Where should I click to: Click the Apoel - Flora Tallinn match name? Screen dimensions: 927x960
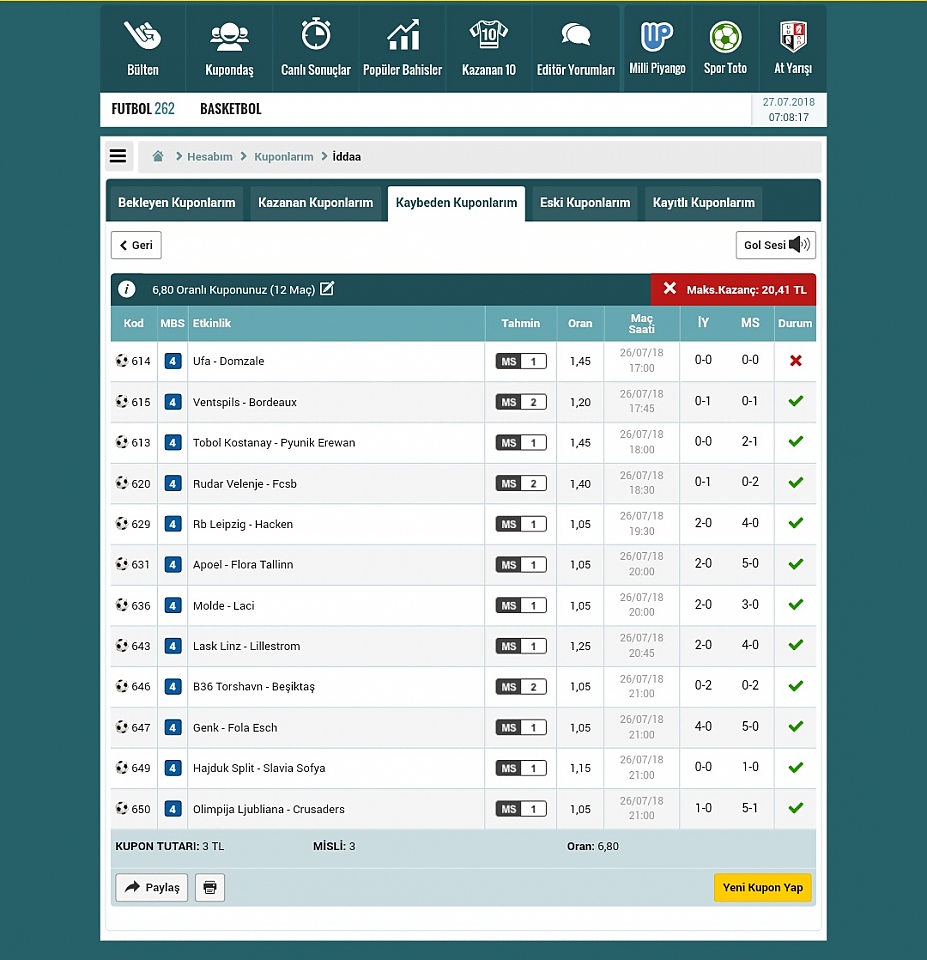point(243,564)
